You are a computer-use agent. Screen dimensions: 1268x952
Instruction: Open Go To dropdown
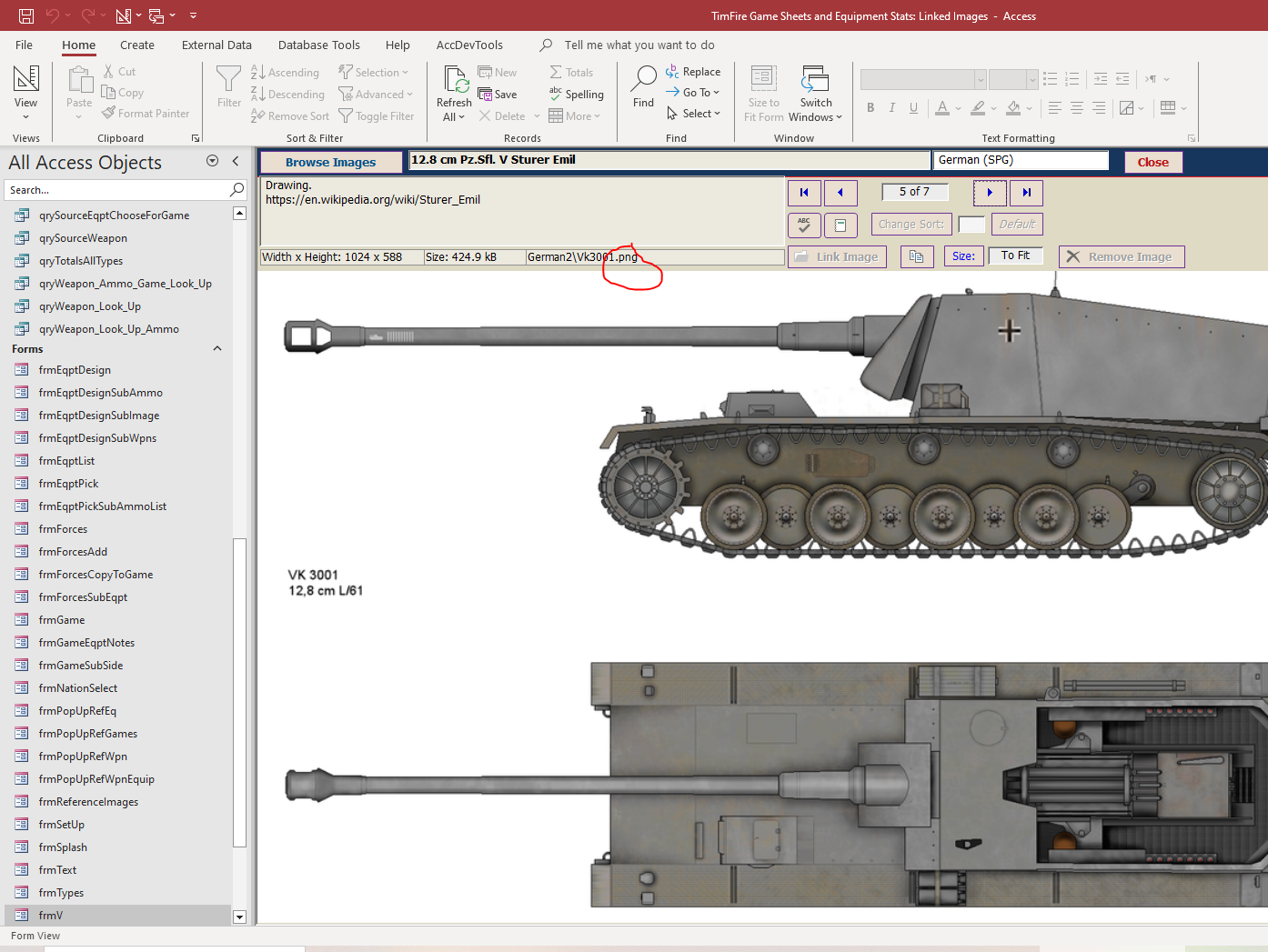pyautogui.click(x=693, y=93)
